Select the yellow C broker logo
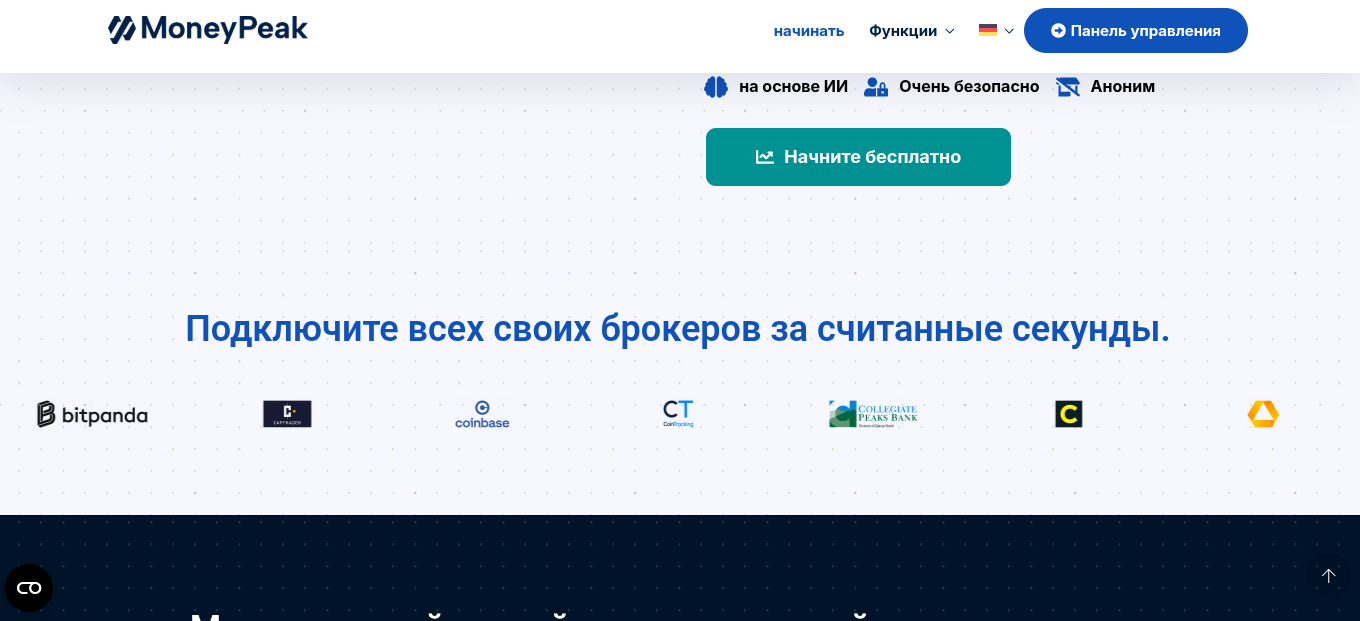 click(1069, 414)
